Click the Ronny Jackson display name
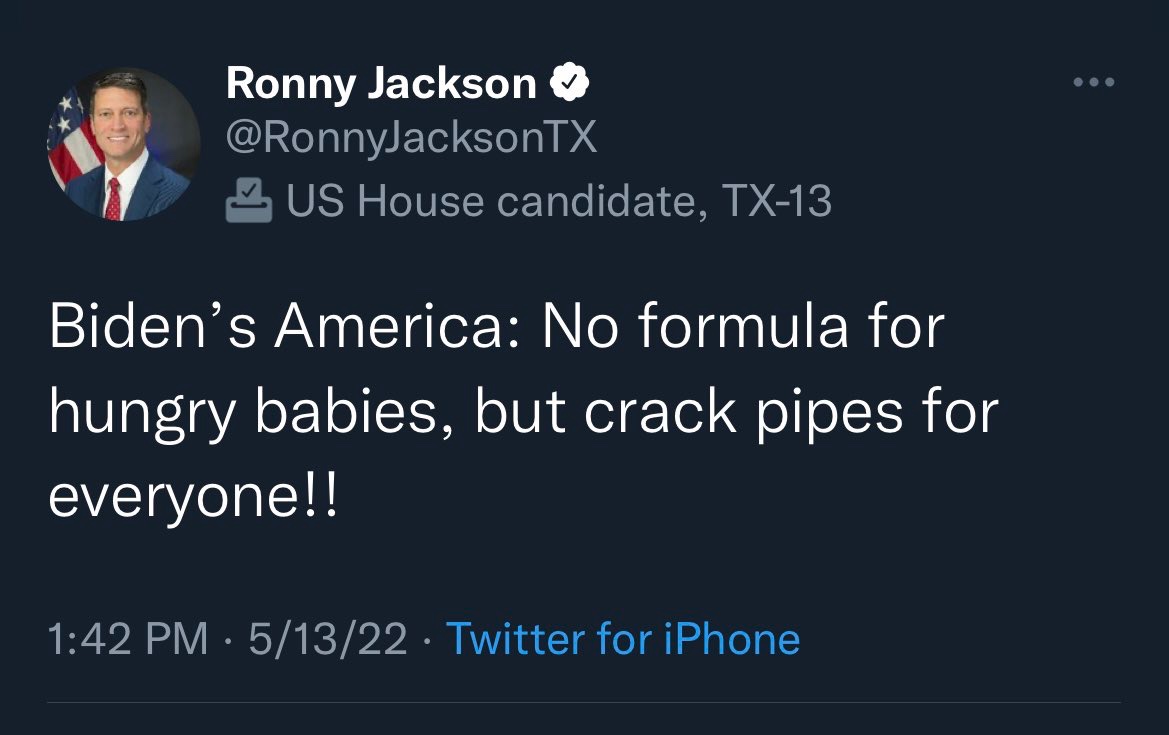Viewport: 1169px width, 735px height. tap(381, 84)
